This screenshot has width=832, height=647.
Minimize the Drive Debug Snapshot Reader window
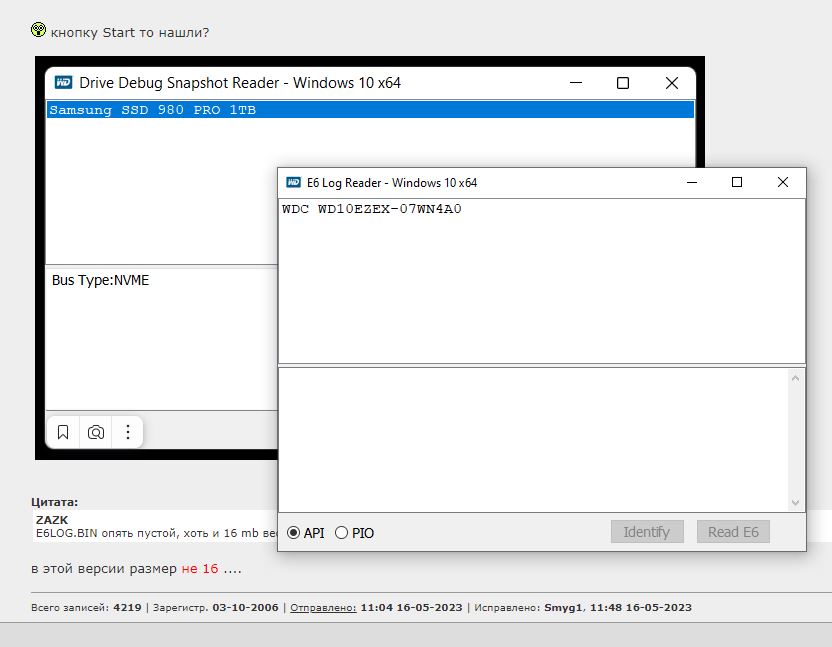[x=576, y=83]
